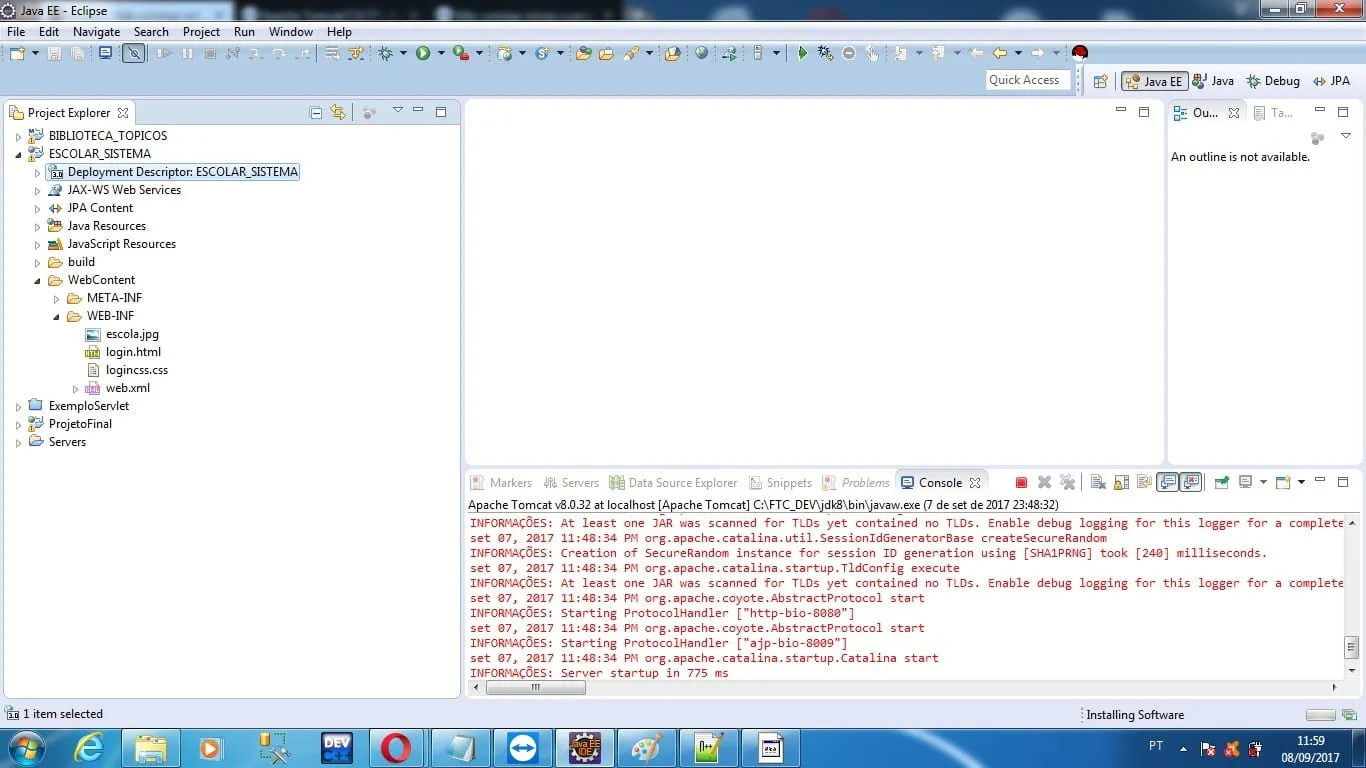1366x768 pixels.
Task: Toggle Skip All Breakpoints button
Action: [133, 53]
